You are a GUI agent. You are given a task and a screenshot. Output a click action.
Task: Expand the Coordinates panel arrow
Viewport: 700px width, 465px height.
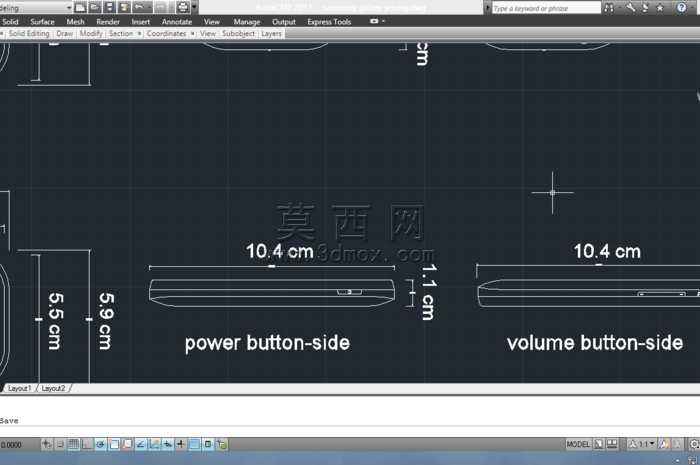pyautogui.click(x=192, y=33)
